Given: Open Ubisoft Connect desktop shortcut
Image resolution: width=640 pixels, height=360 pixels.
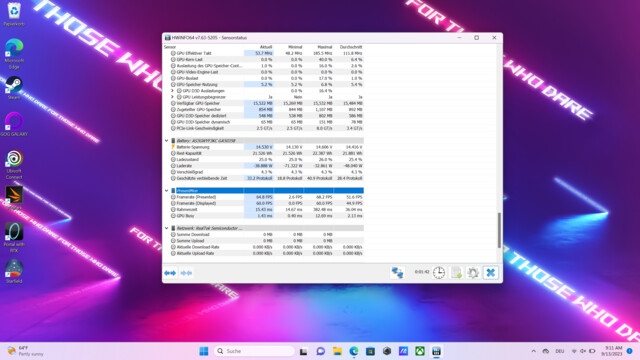Looking at the screenshot, I should coord(14,164).
